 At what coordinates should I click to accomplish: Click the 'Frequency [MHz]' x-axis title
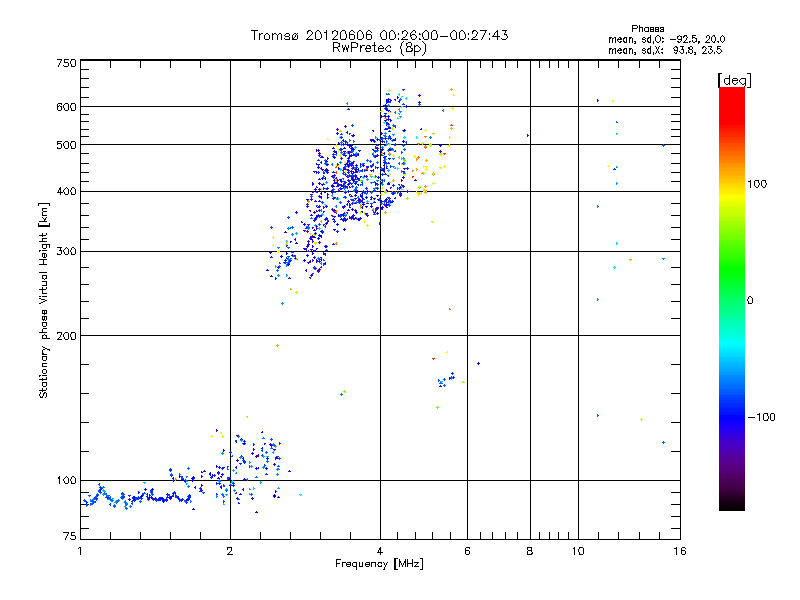[379, 564]
